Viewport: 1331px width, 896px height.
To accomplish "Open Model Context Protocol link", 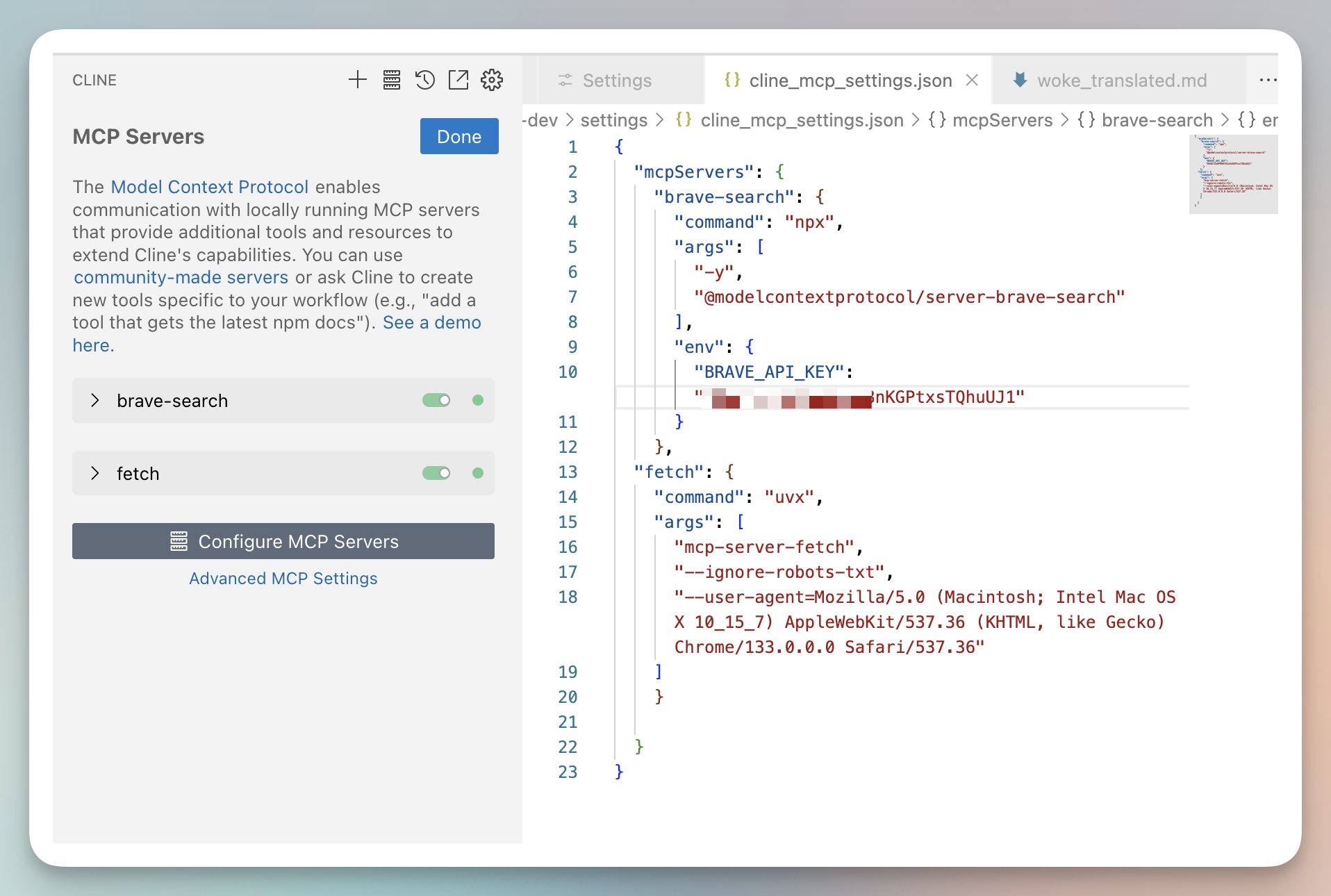I will click(210, 187).
